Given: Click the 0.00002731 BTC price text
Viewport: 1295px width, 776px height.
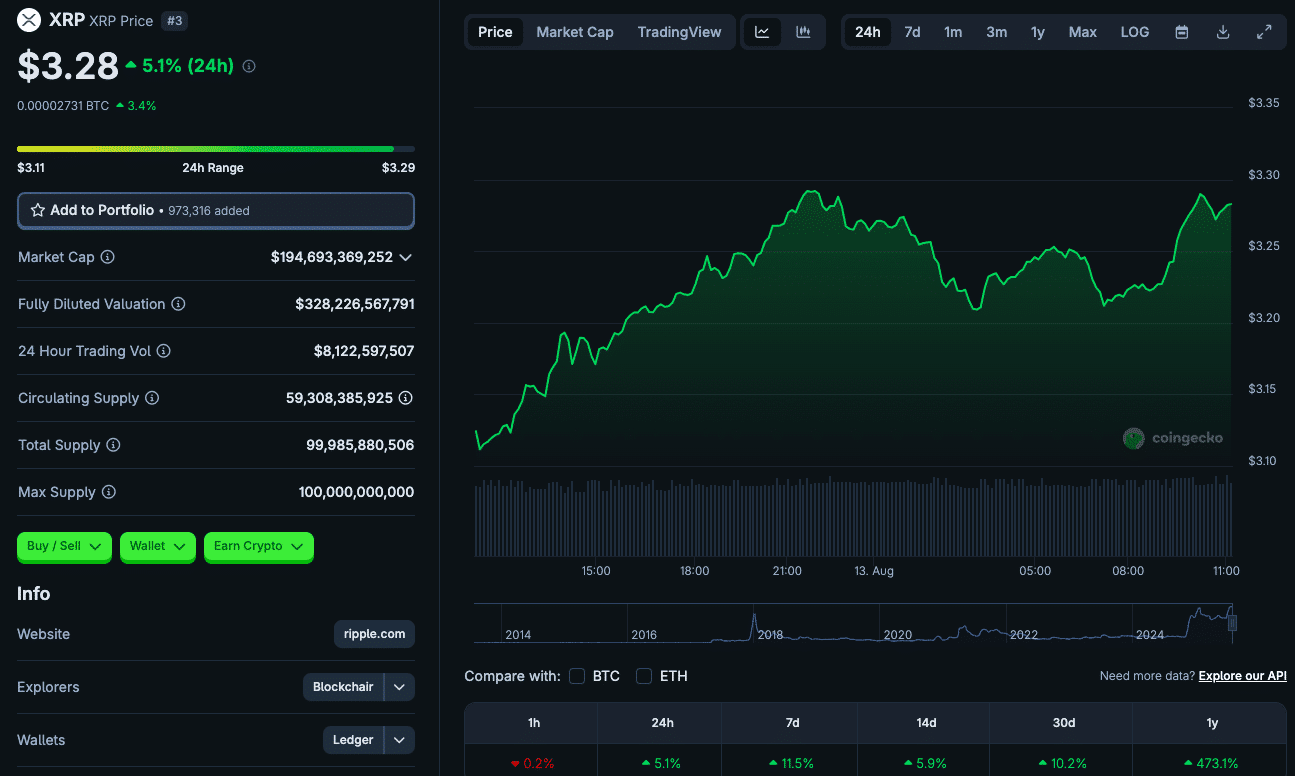Looking at the screenshot, I should (63, 105).
